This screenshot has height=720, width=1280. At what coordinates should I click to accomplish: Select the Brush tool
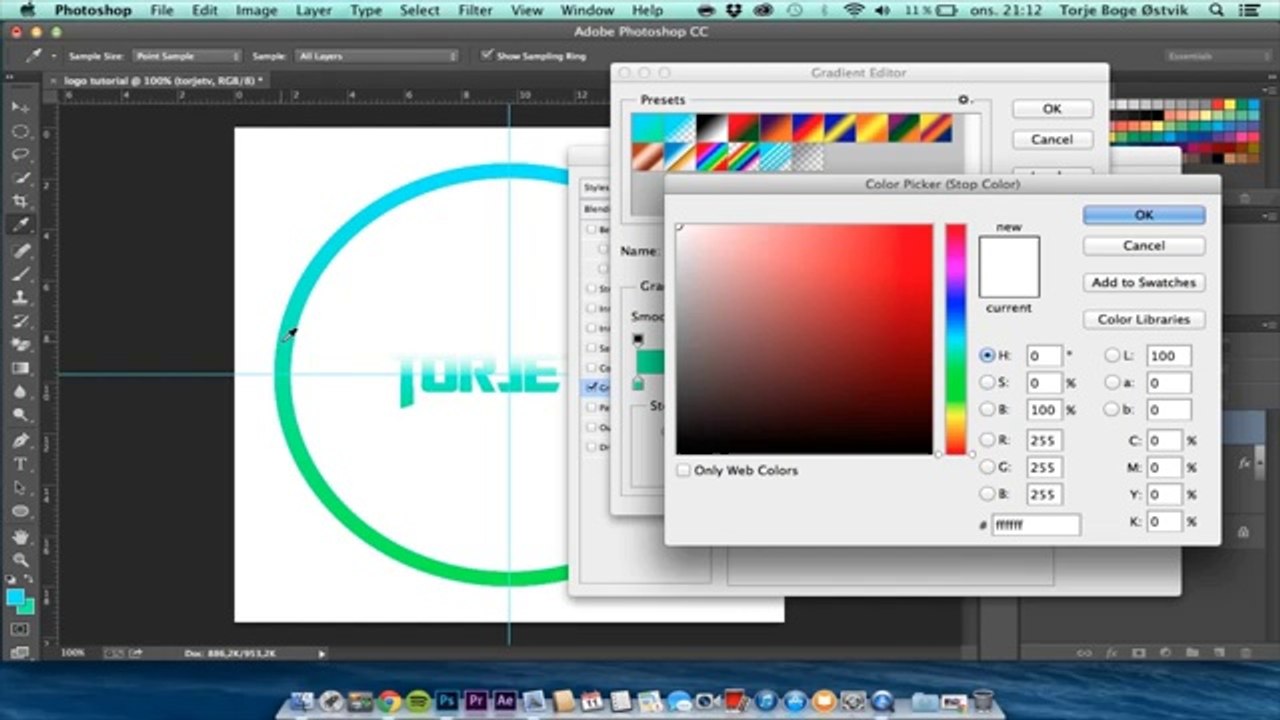(20, 274)
